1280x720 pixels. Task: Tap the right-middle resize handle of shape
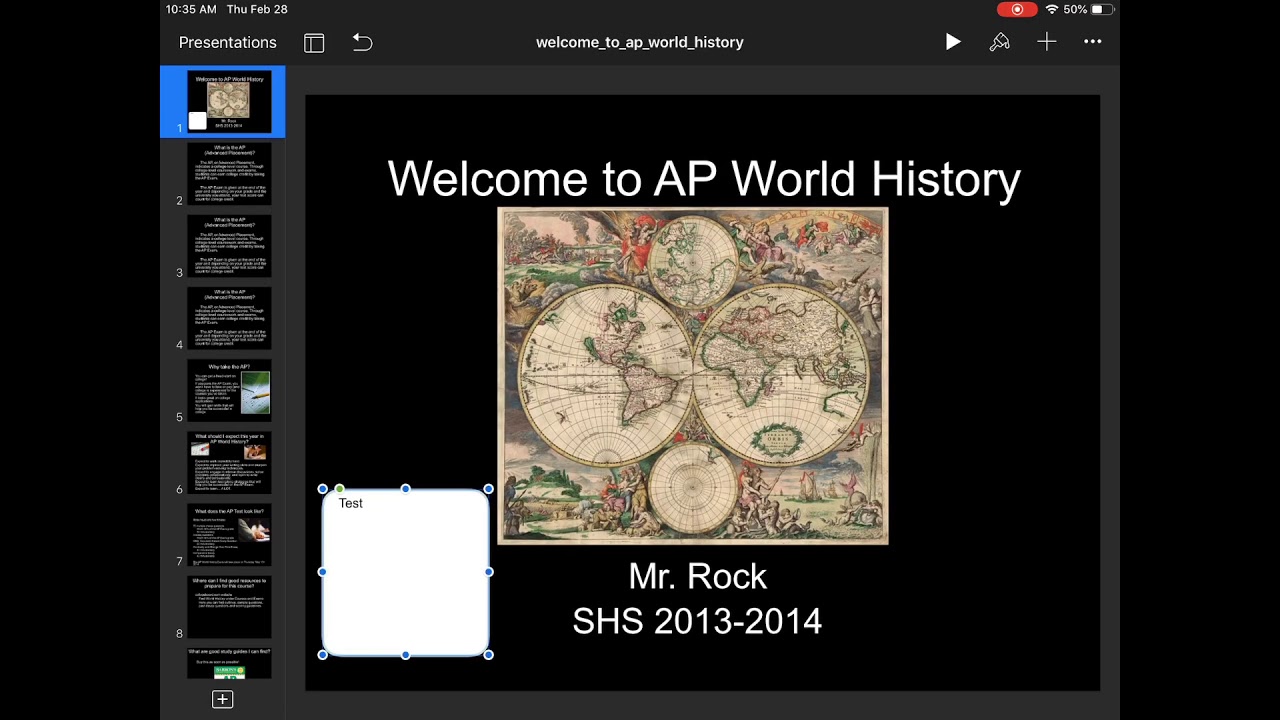pos(488,572)
